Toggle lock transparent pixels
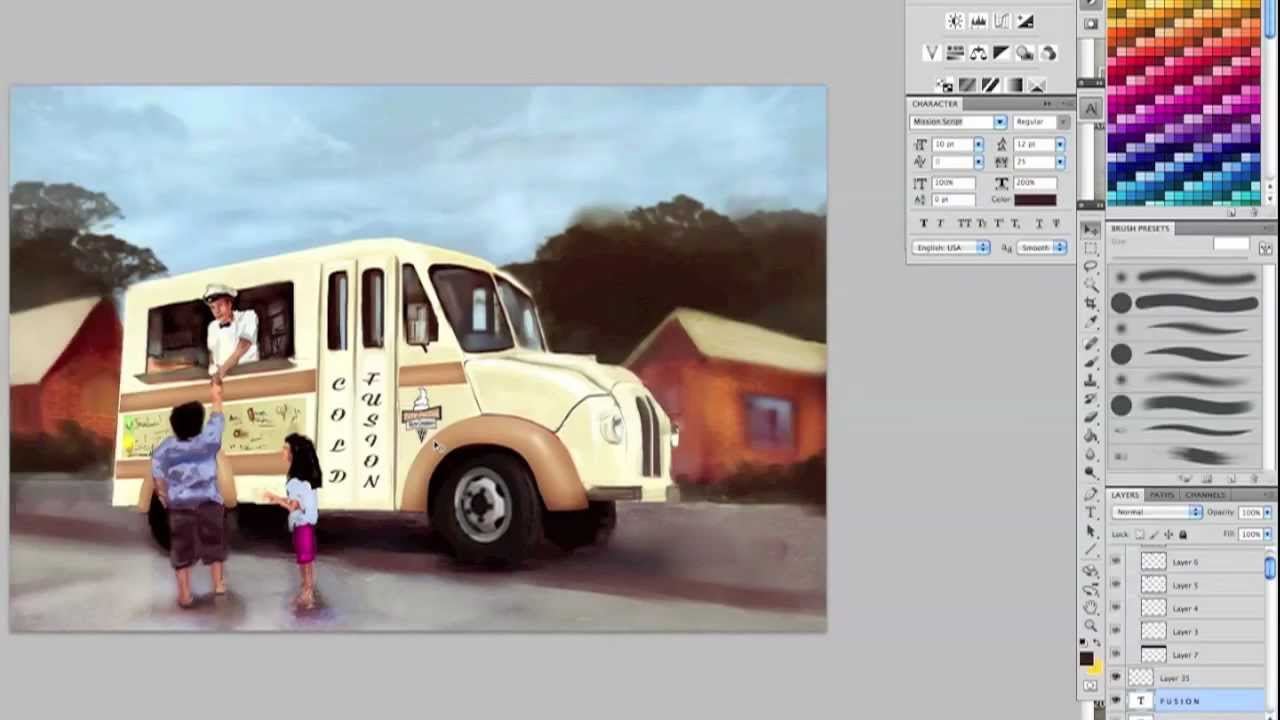Screen dimensions: 1280x720 click(1140, 535)
